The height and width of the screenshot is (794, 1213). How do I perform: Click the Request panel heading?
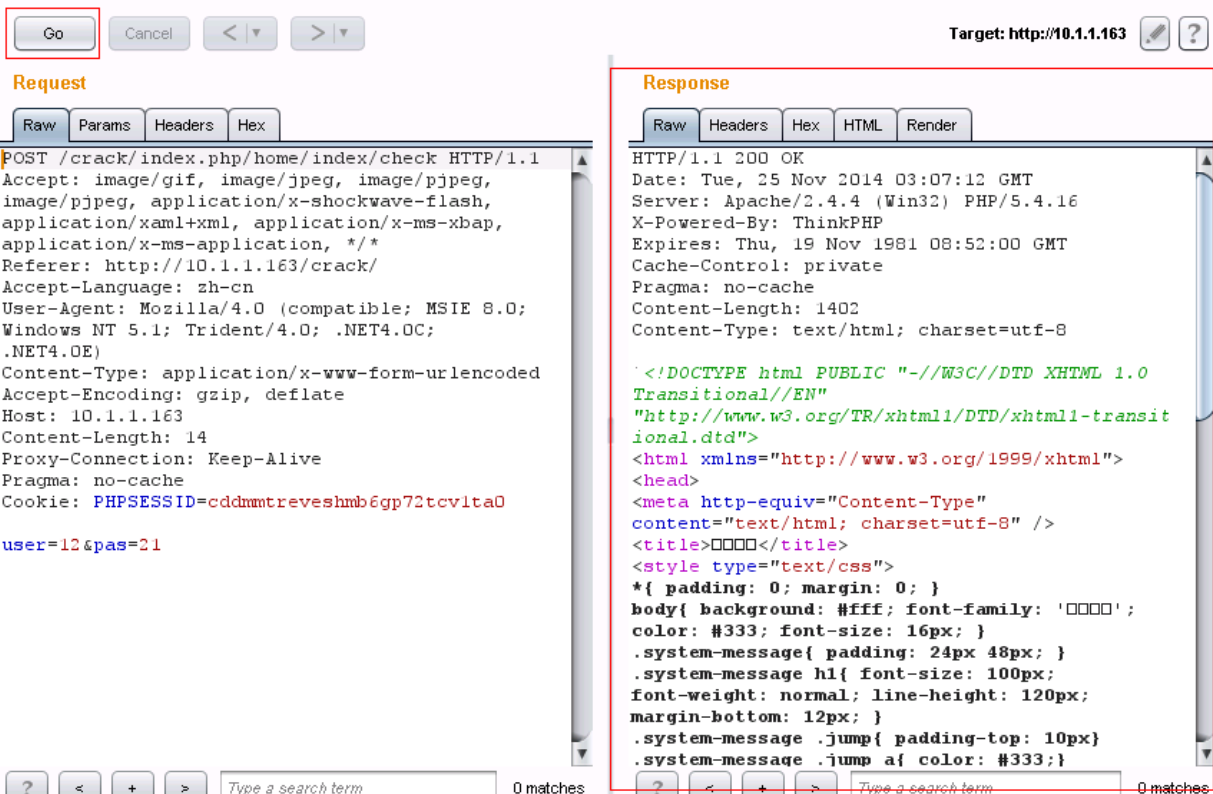[x=50, y=83]
